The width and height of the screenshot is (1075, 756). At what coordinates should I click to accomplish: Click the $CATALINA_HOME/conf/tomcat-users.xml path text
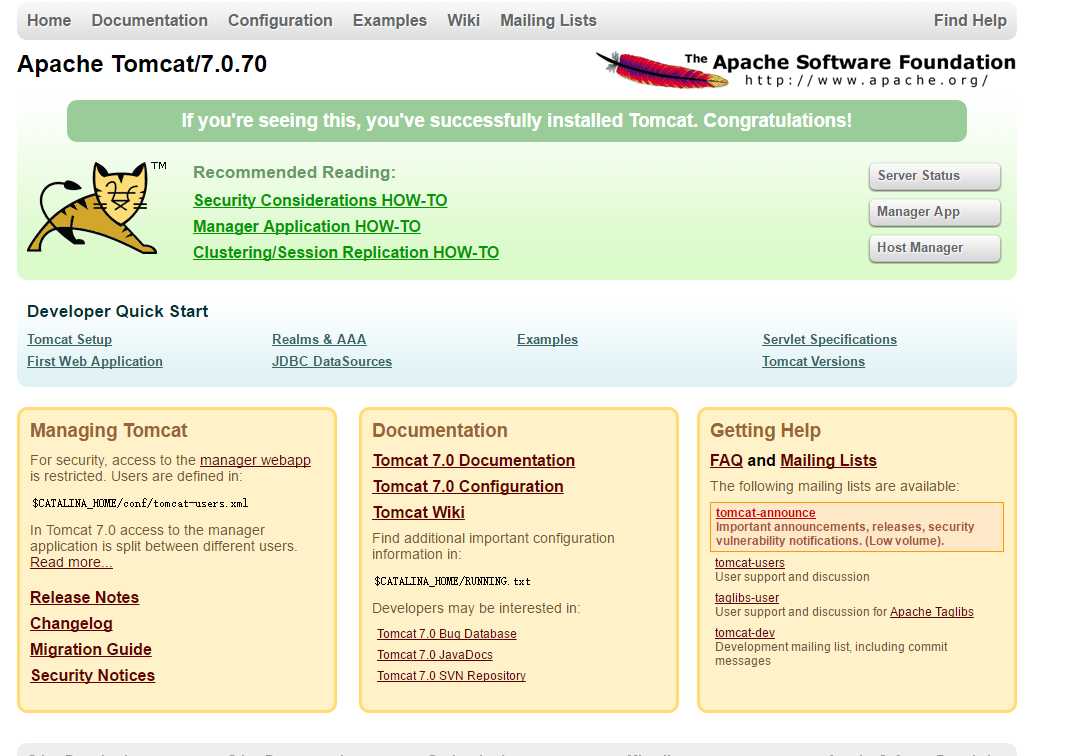140,503
